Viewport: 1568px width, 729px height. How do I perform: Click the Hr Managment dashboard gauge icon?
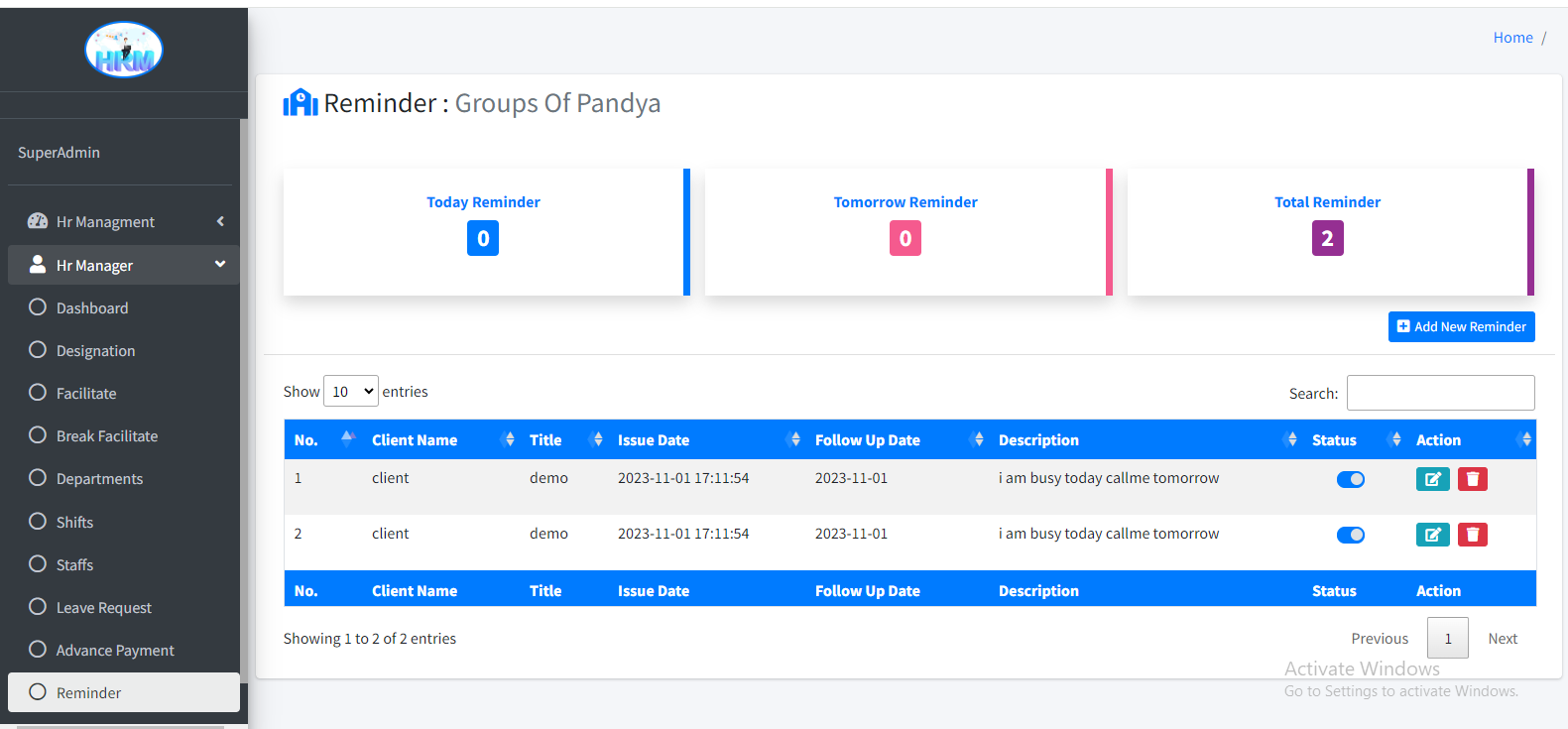tap(38, 221)
